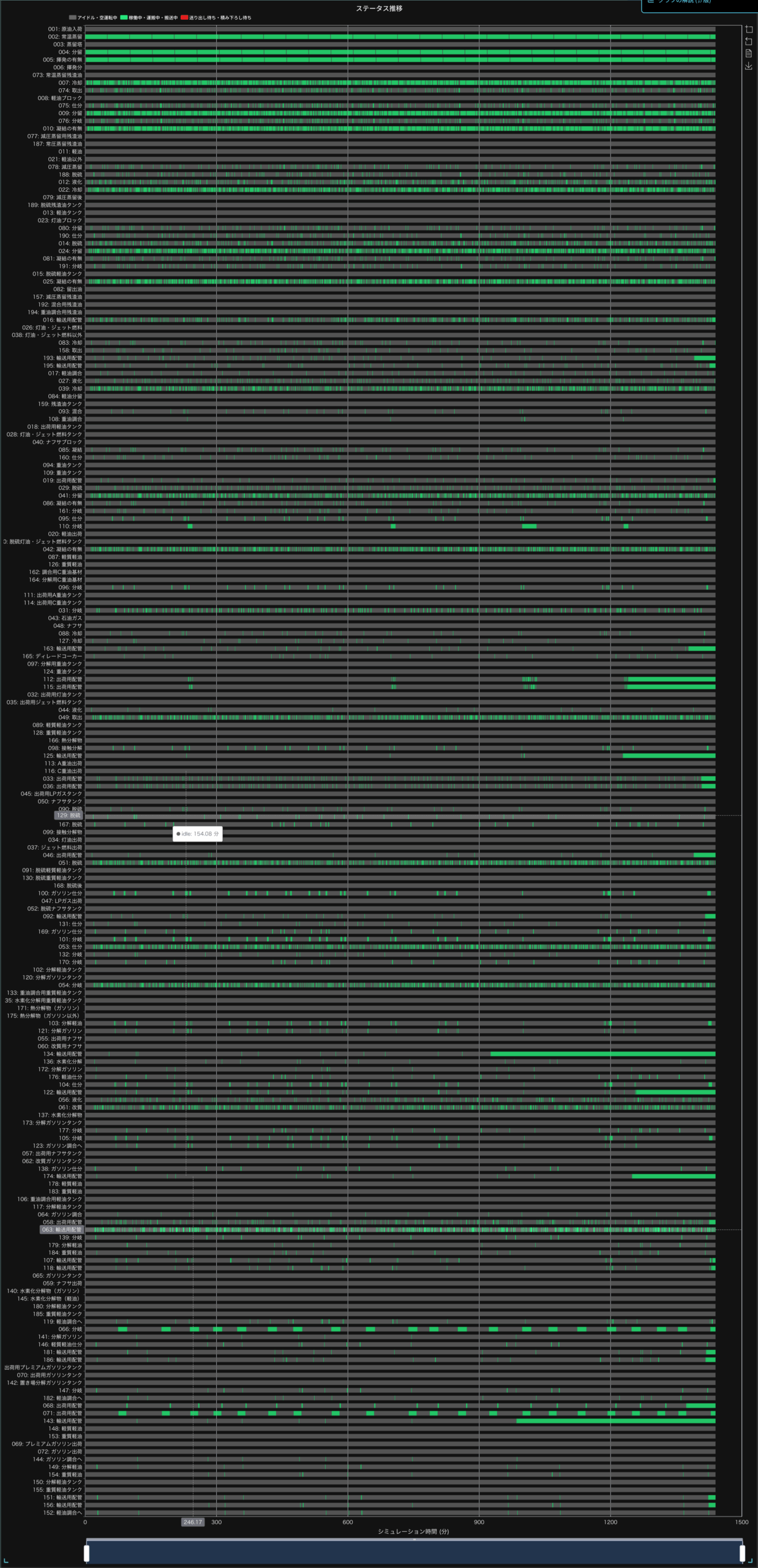The height and width of the screenshot is (1568, 758).
Task: Activate the area zoom tool icon
Action: click(x=748, y=29)
